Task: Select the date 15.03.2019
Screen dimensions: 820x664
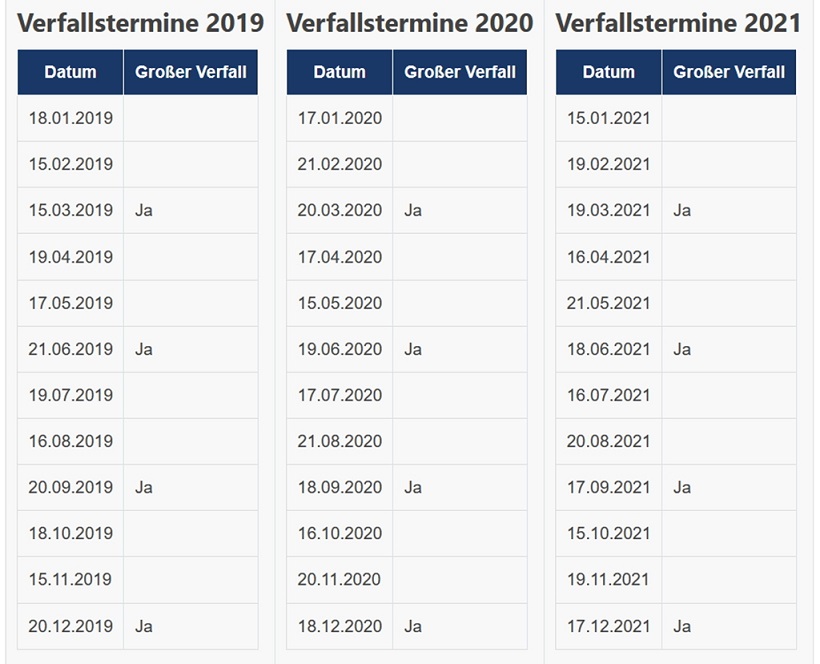Action: (71, 210)
